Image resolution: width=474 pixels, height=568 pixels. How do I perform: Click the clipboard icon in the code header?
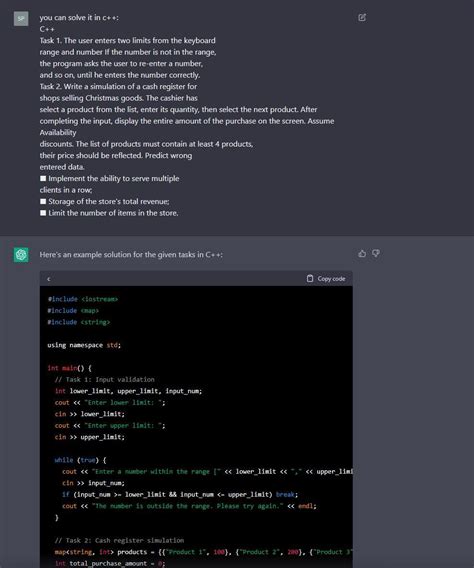point(310,279)
